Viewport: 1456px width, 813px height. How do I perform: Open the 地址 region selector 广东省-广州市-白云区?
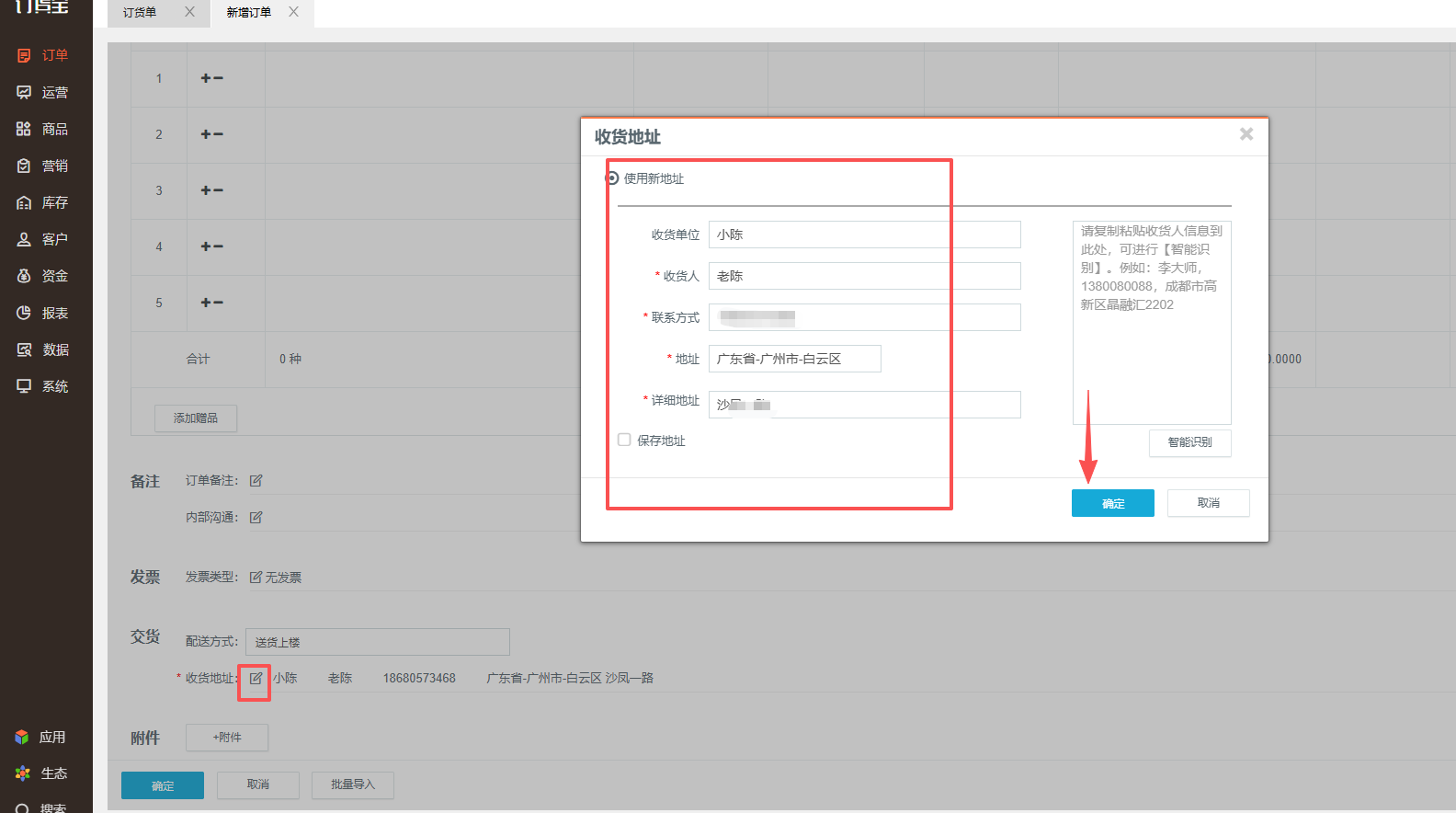coord(794,359)
